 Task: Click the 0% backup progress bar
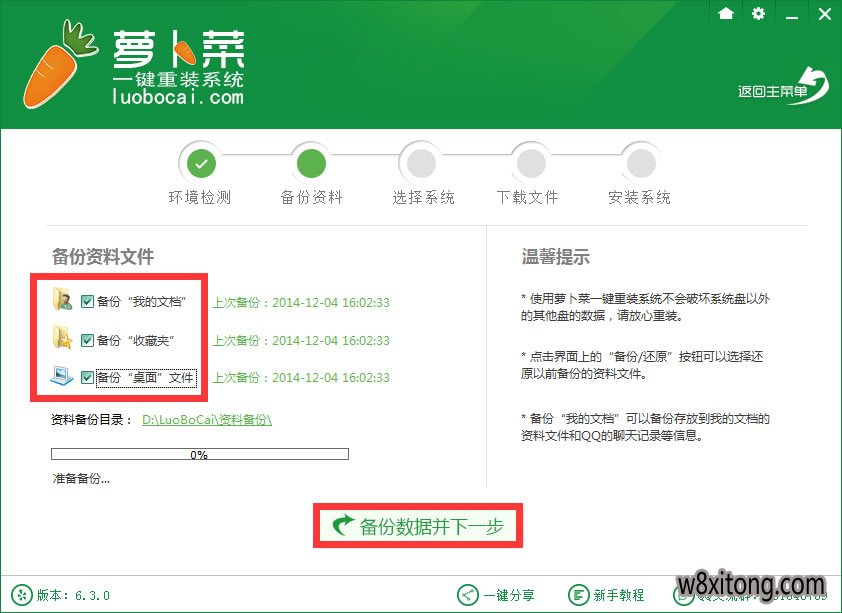pos(199,454)
